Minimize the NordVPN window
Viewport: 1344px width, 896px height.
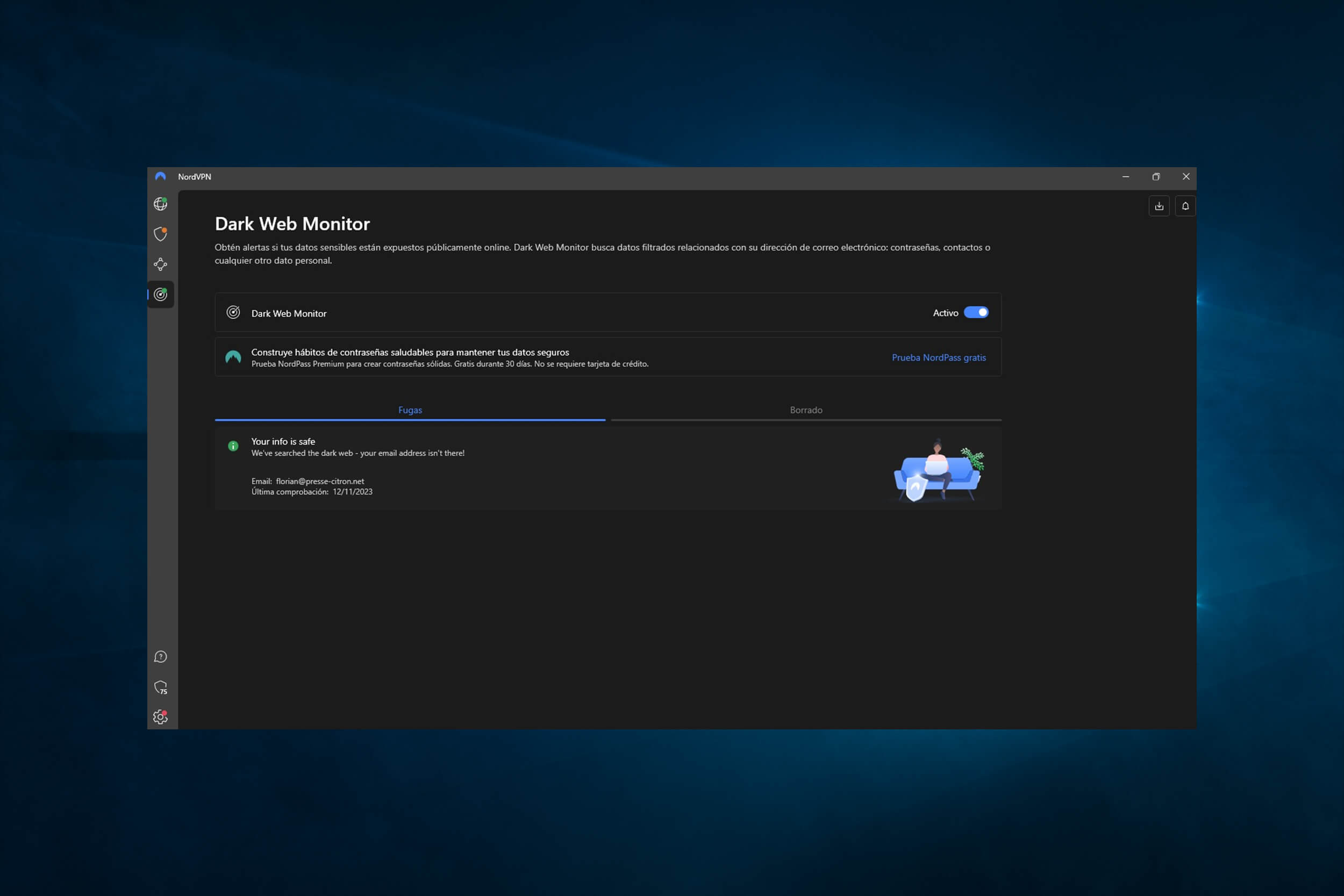(x=1125, y=177)
